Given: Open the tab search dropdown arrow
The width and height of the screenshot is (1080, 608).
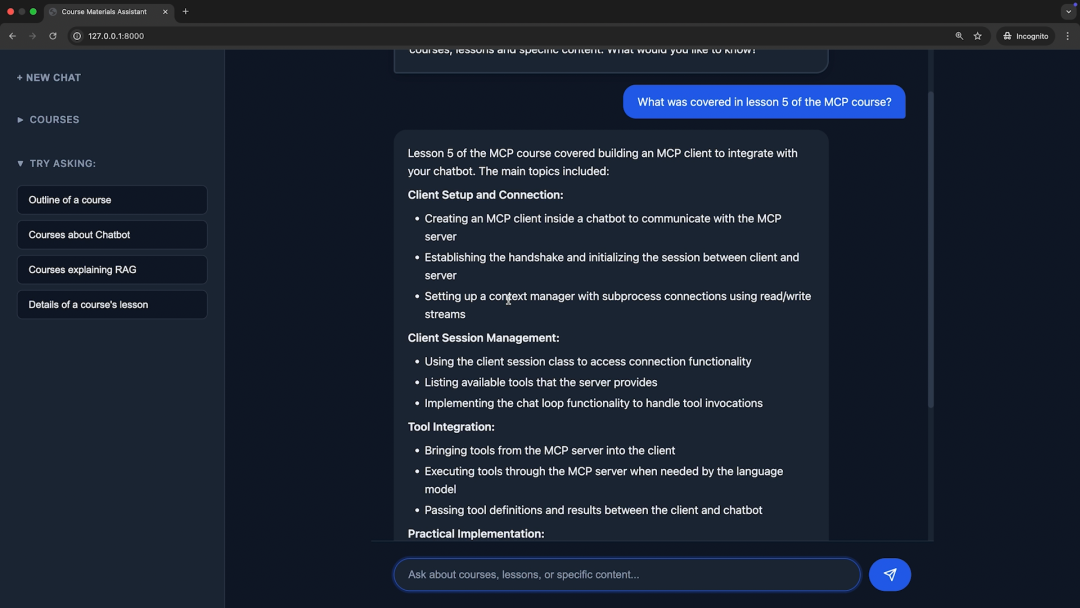Looking at the screenshot, I should coord(1068,12).
